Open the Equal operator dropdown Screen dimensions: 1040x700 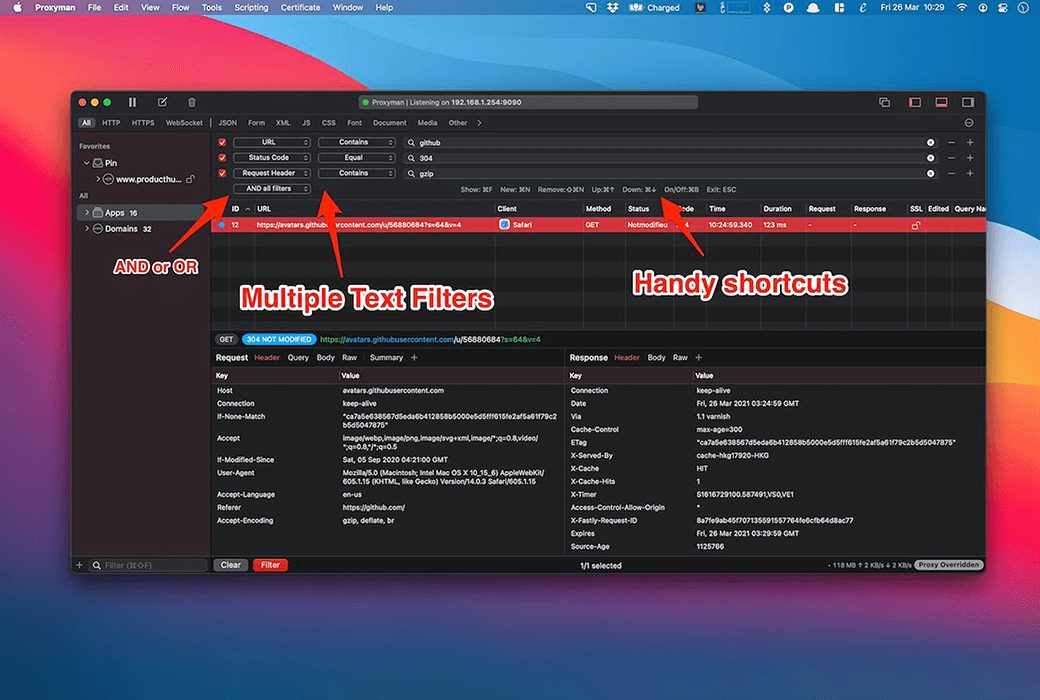tap(357, 157)
